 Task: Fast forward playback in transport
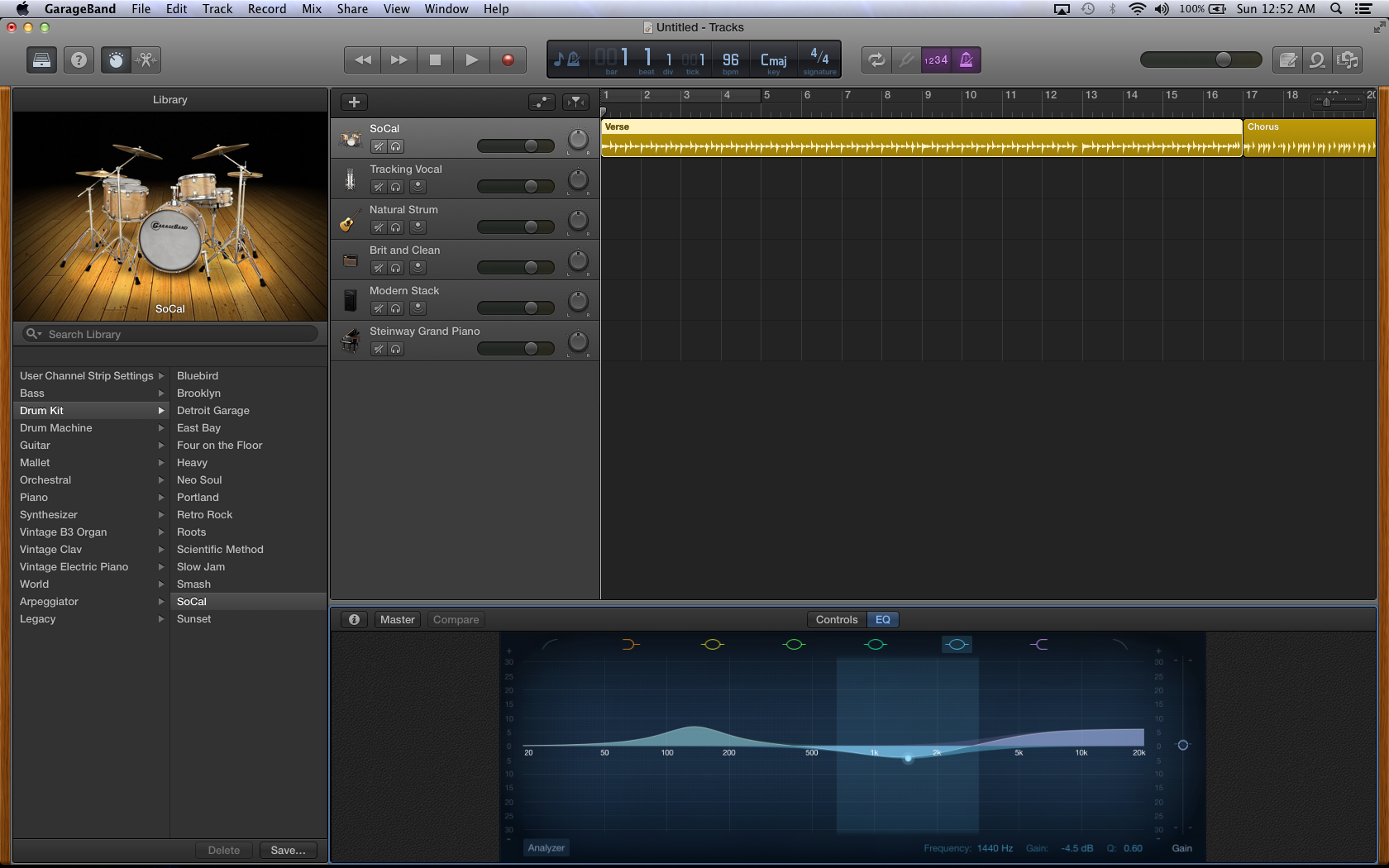[399, 60]
